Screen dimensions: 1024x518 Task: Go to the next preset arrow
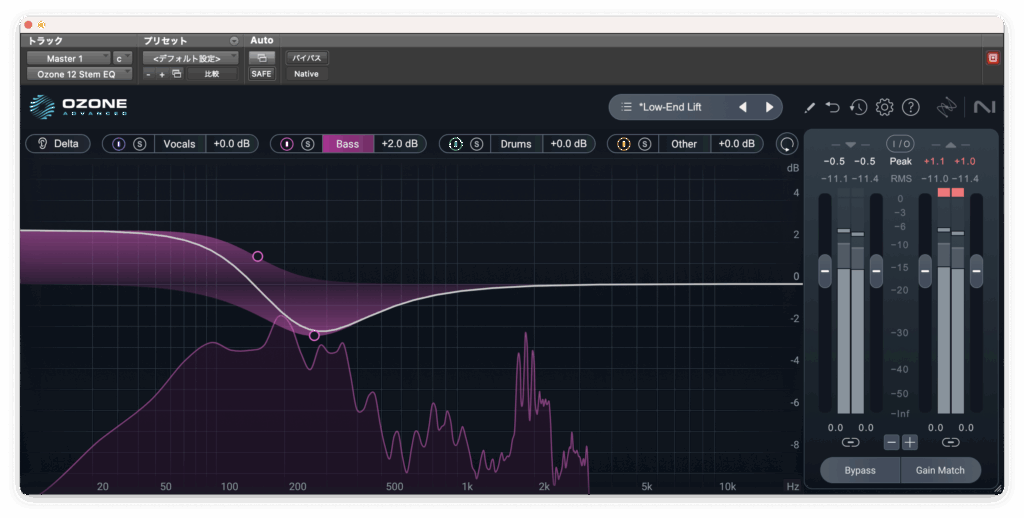769,107
